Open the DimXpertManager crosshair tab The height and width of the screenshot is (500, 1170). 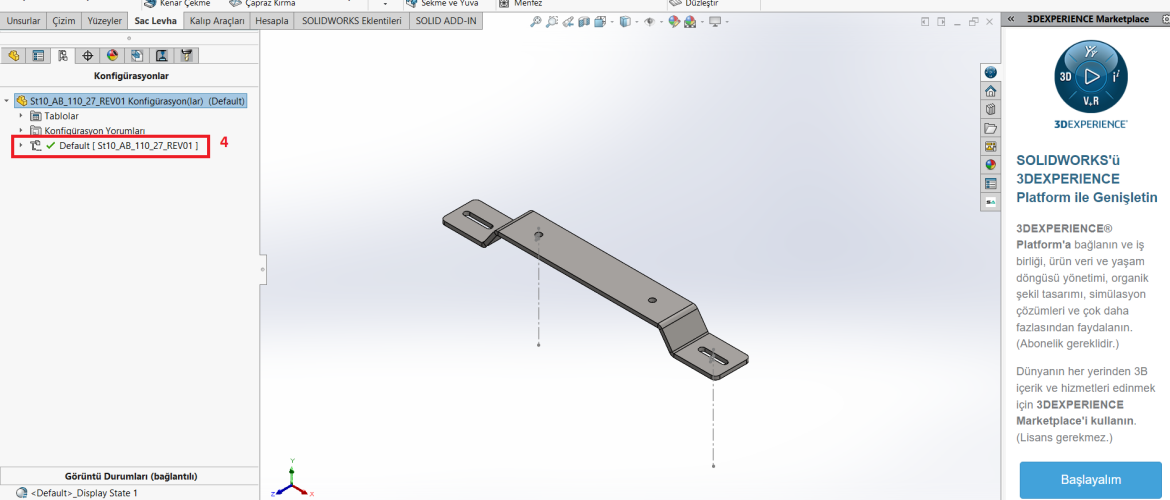(x=88, y=56)
